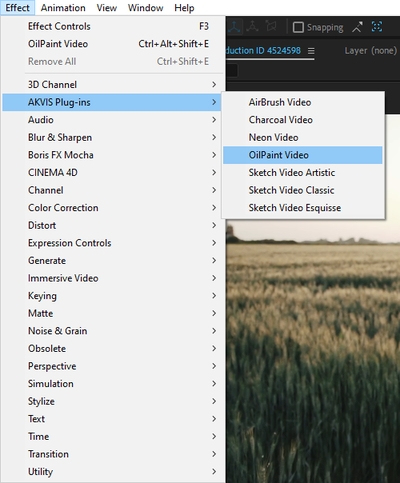Enable the Snapping checkbox
The height and width of the screenshot is (483, 400).
coord(298,27)
